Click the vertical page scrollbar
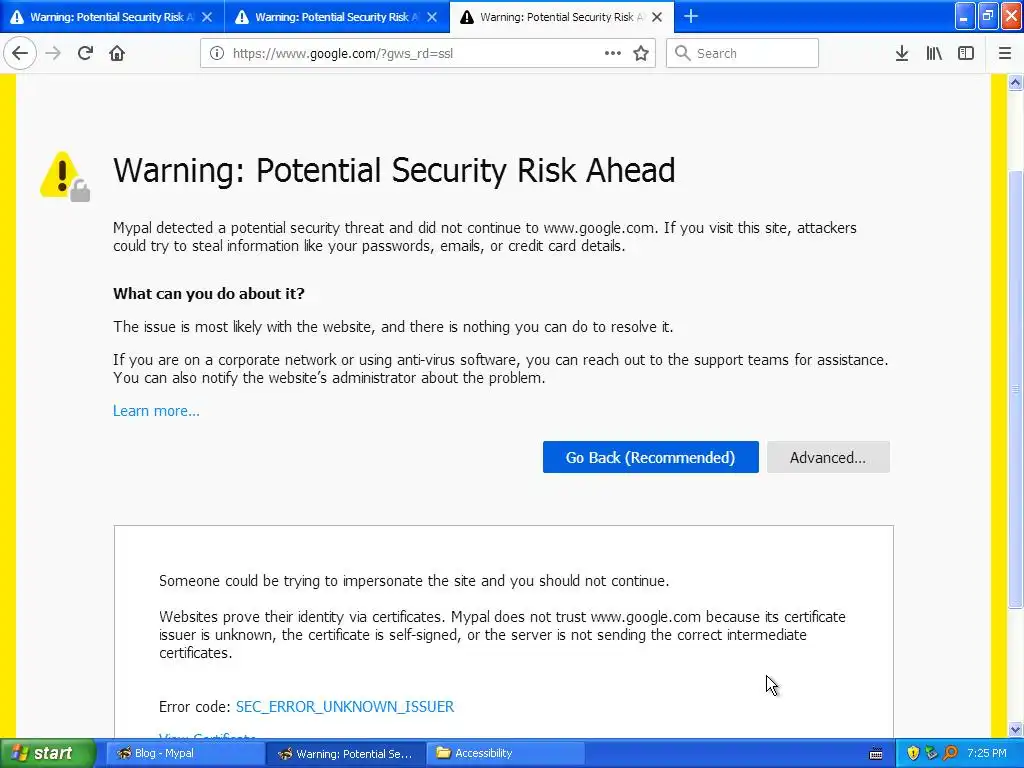 1016,390
